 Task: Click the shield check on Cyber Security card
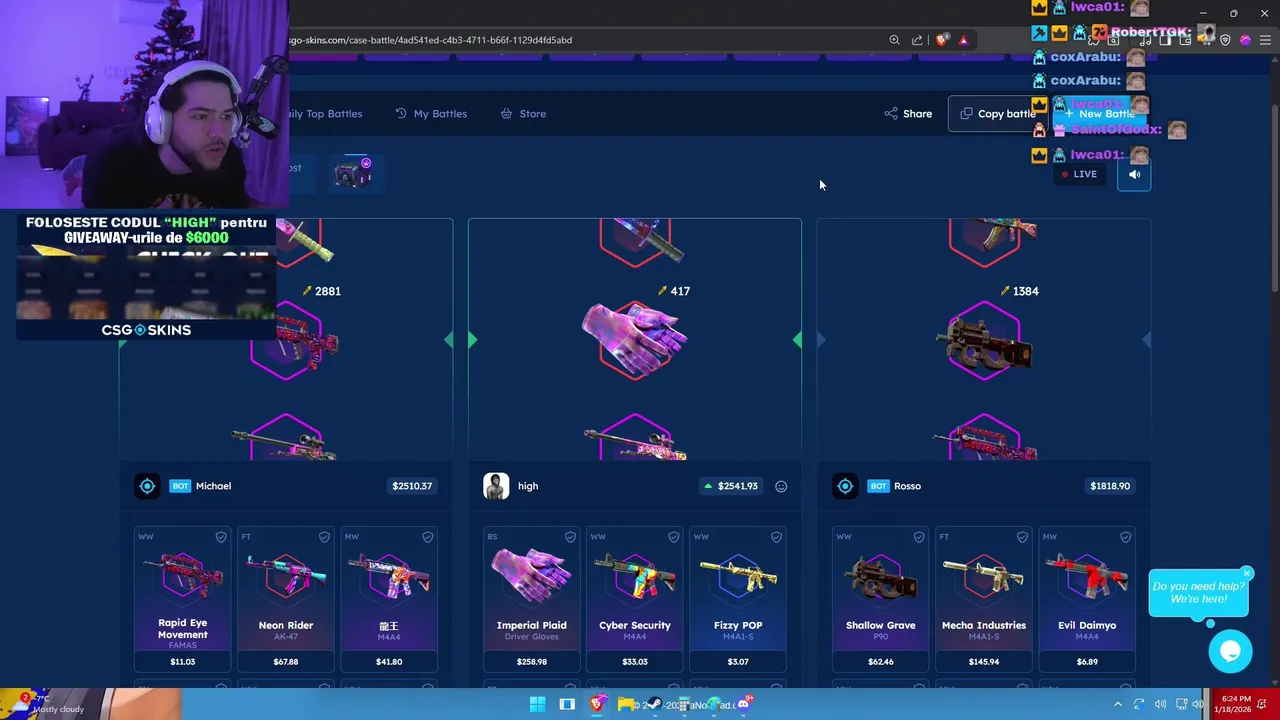(673, 537)
